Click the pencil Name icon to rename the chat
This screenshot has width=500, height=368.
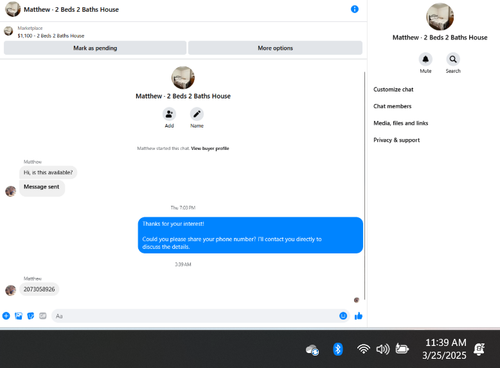[x=197, y=114]
